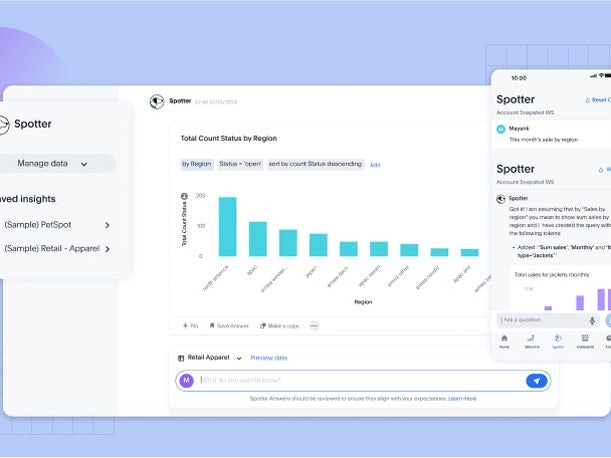Click the 'What do you want to know?' field
This screenshot has width=611, height=458.
(x=360, y=381)
